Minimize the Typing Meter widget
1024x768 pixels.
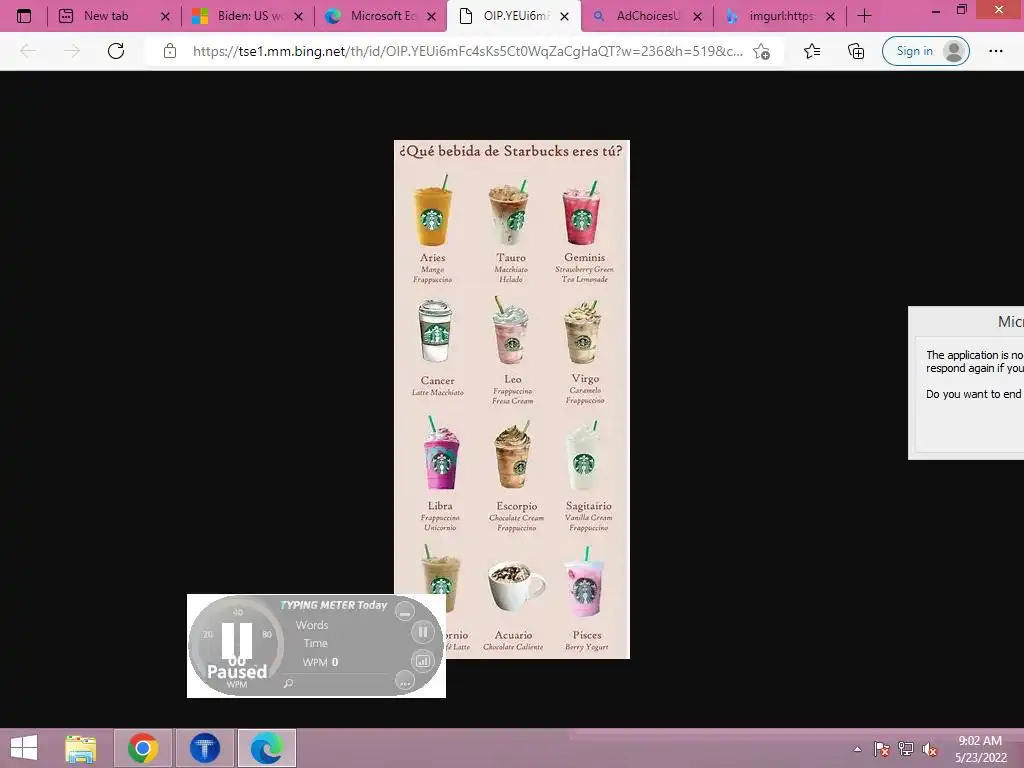pos(405,613)
